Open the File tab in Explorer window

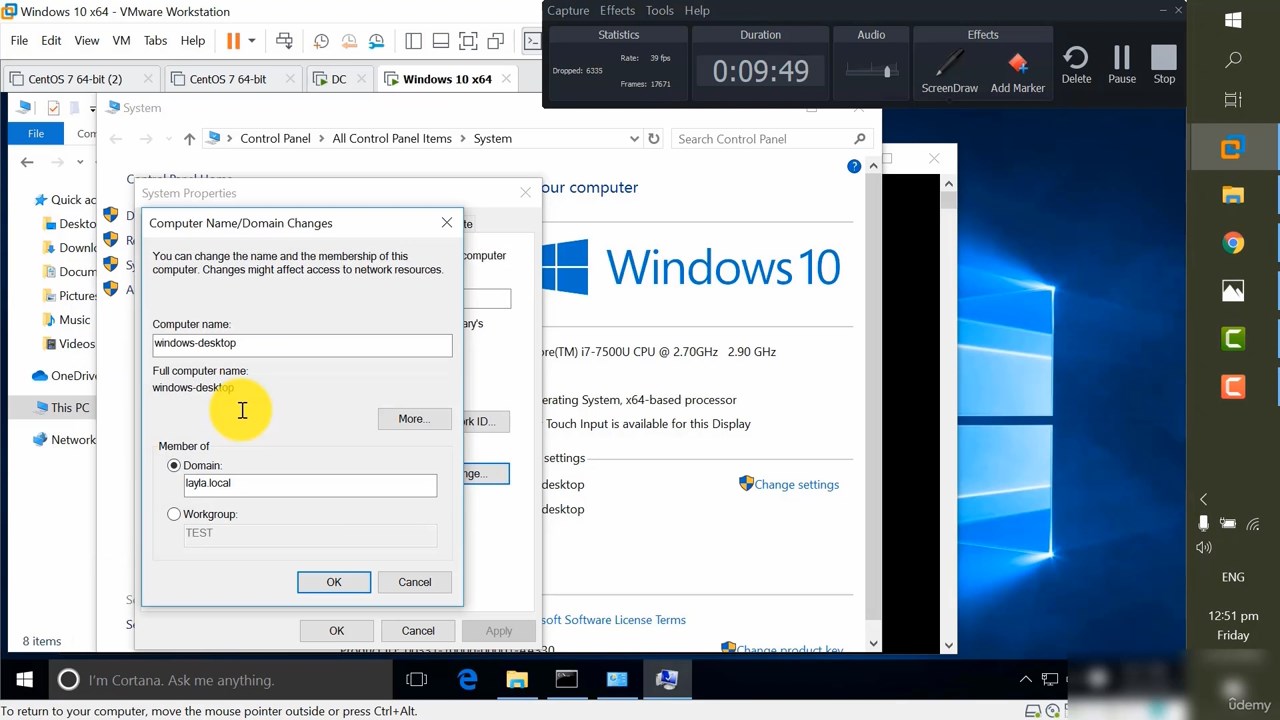point(36,133)
